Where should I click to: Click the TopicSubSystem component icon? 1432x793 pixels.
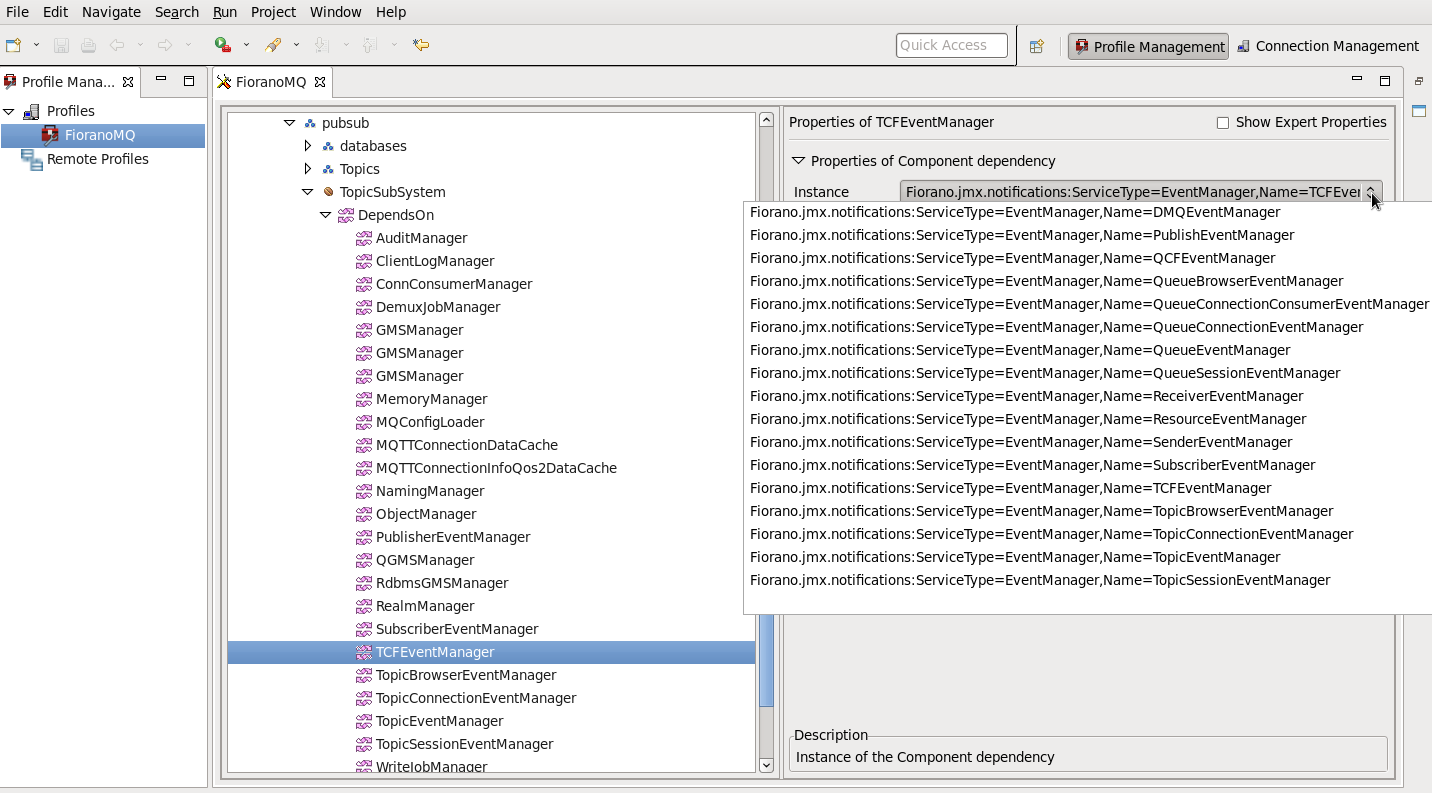328,192
